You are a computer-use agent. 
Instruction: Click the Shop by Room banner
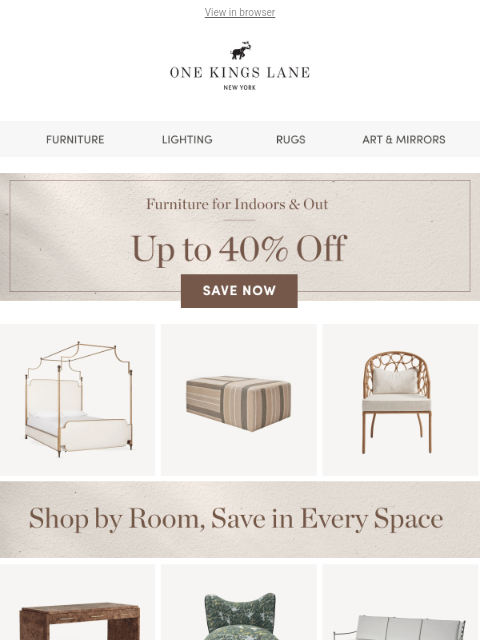coord(240,519)
